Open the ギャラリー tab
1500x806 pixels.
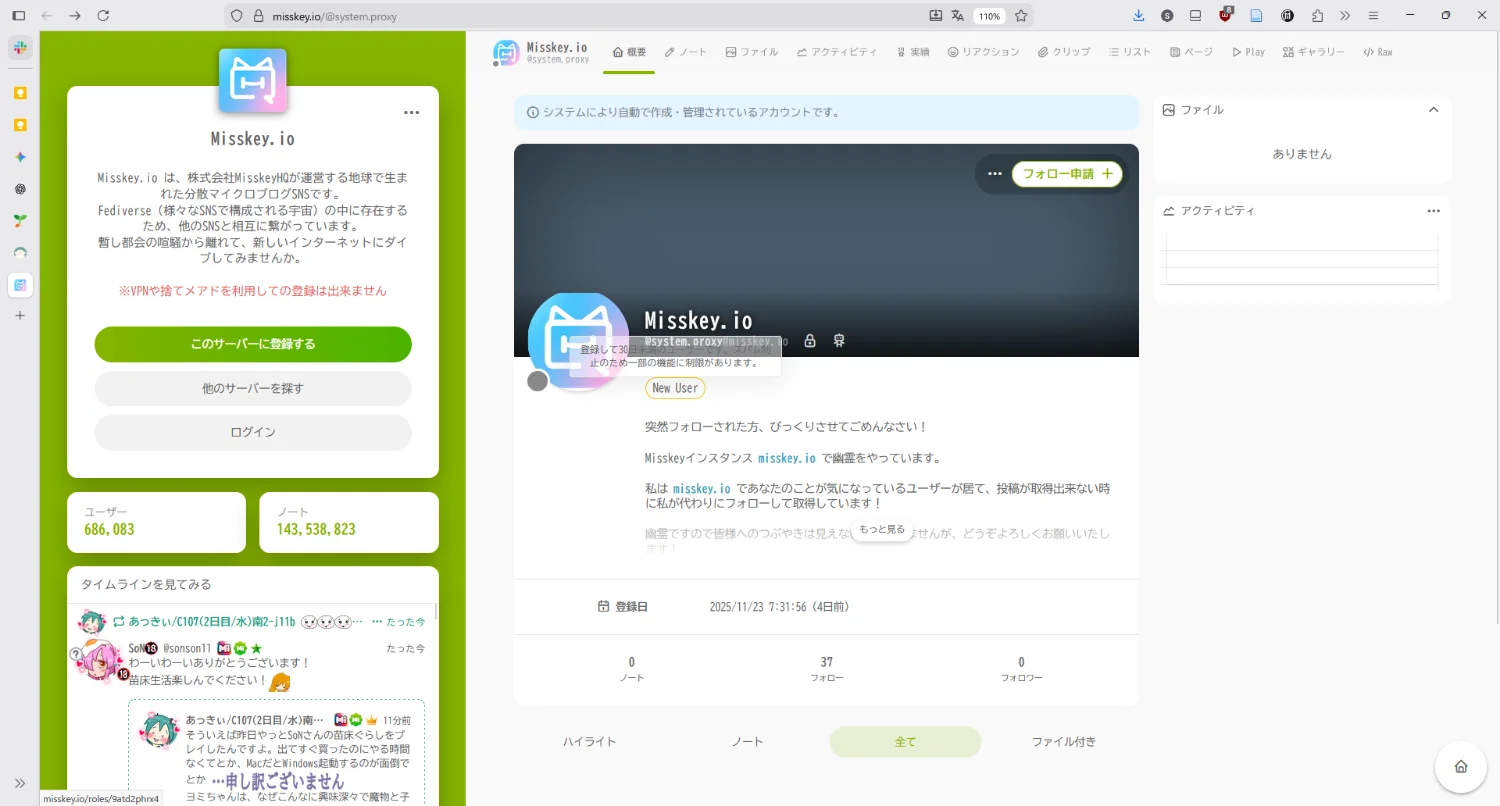1313,52
